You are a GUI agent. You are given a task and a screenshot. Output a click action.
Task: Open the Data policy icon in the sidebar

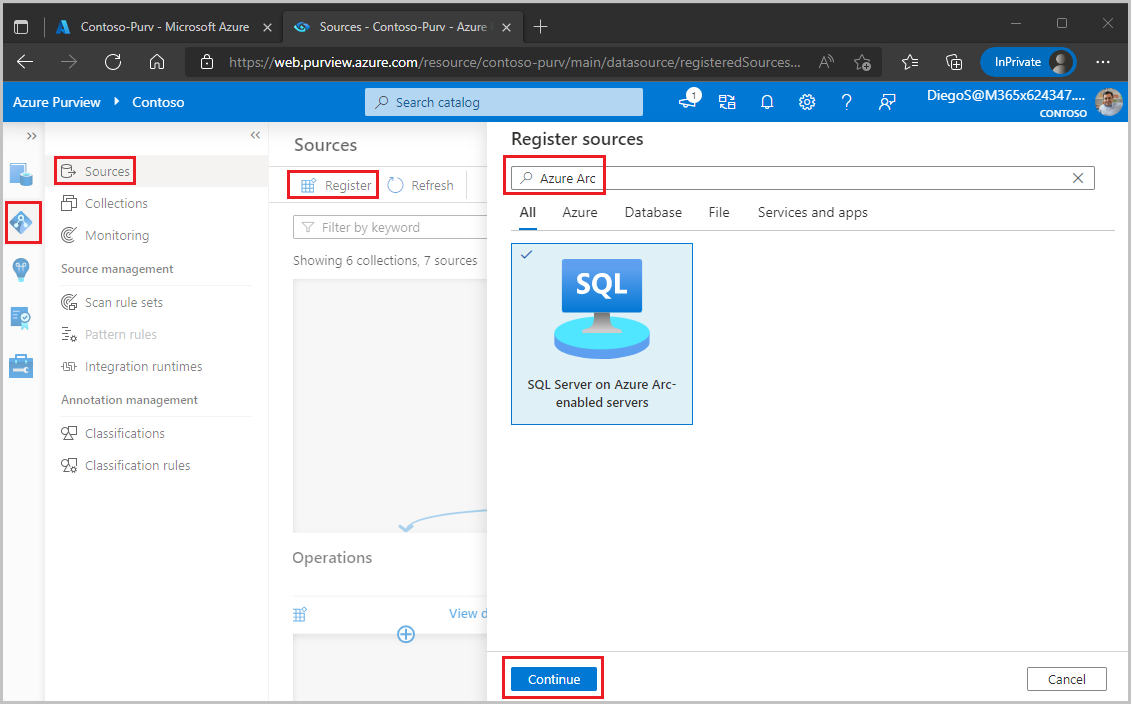(x=22, y=318)
